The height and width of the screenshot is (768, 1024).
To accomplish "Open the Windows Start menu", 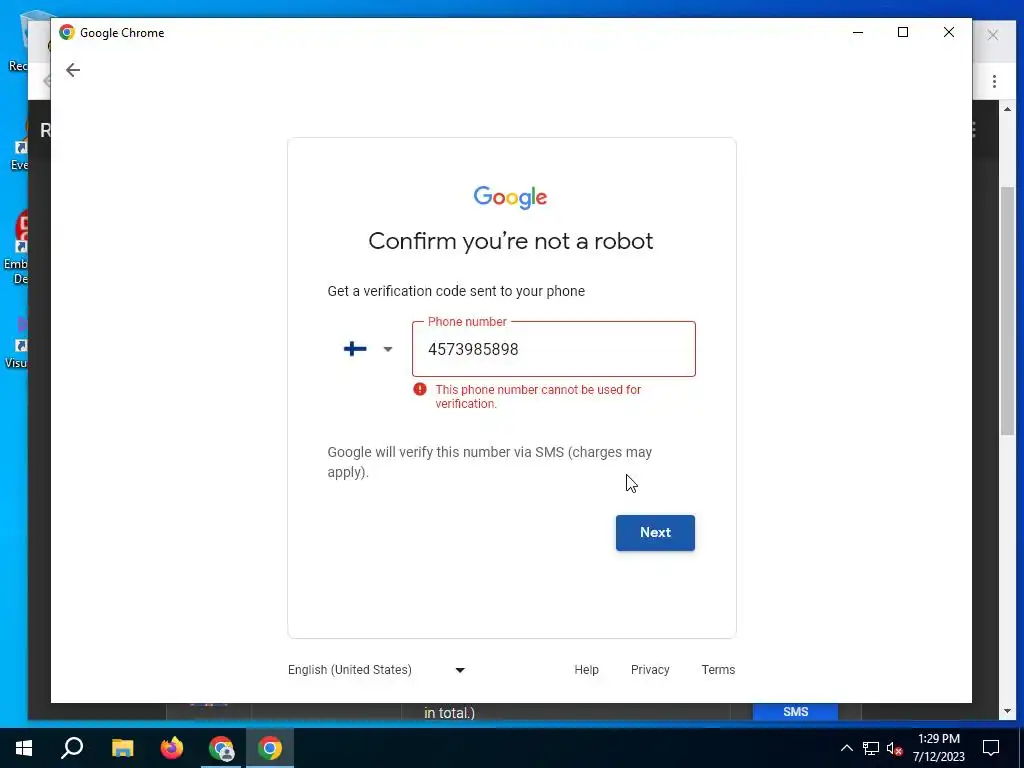I will (x=24, y=748).
